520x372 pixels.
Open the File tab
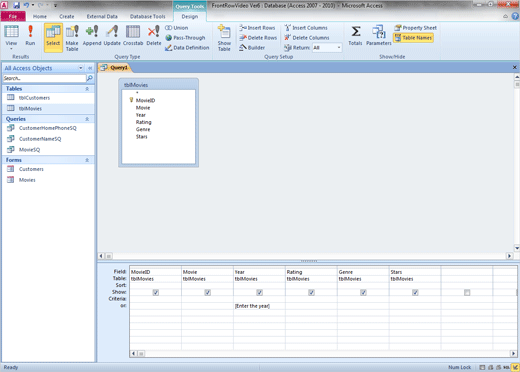pyautogui.click(x=13, y=16)
